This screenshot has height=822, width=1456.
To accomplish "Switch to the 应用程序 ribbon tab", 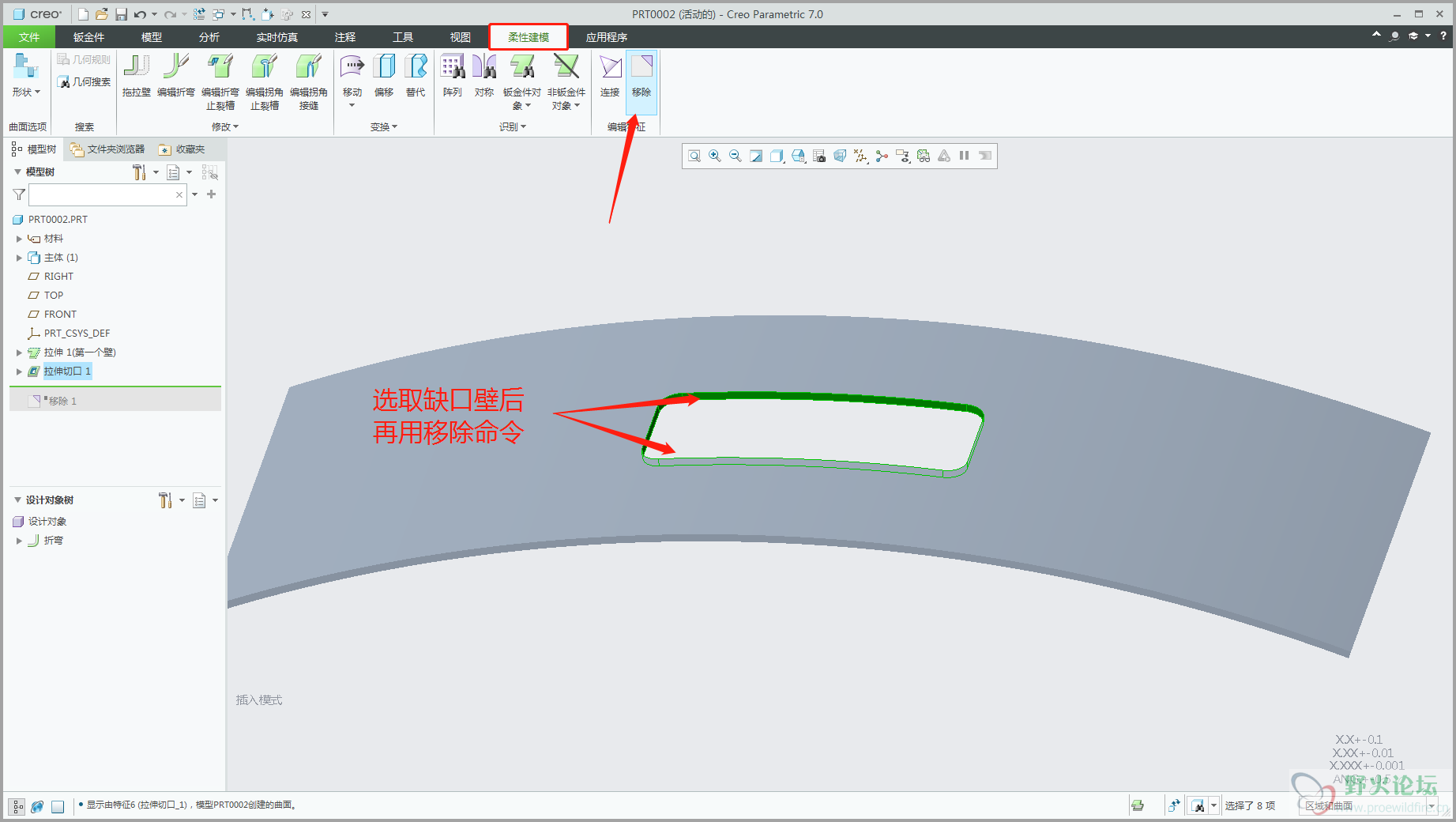I will [607, 37].
